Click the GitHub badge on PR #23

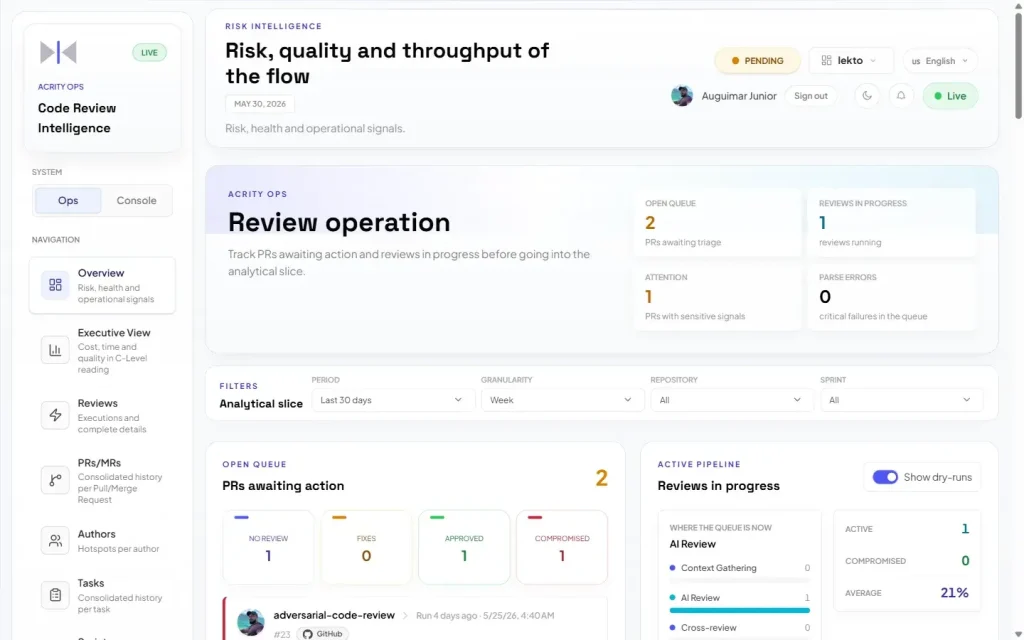[x=323, y=633]
